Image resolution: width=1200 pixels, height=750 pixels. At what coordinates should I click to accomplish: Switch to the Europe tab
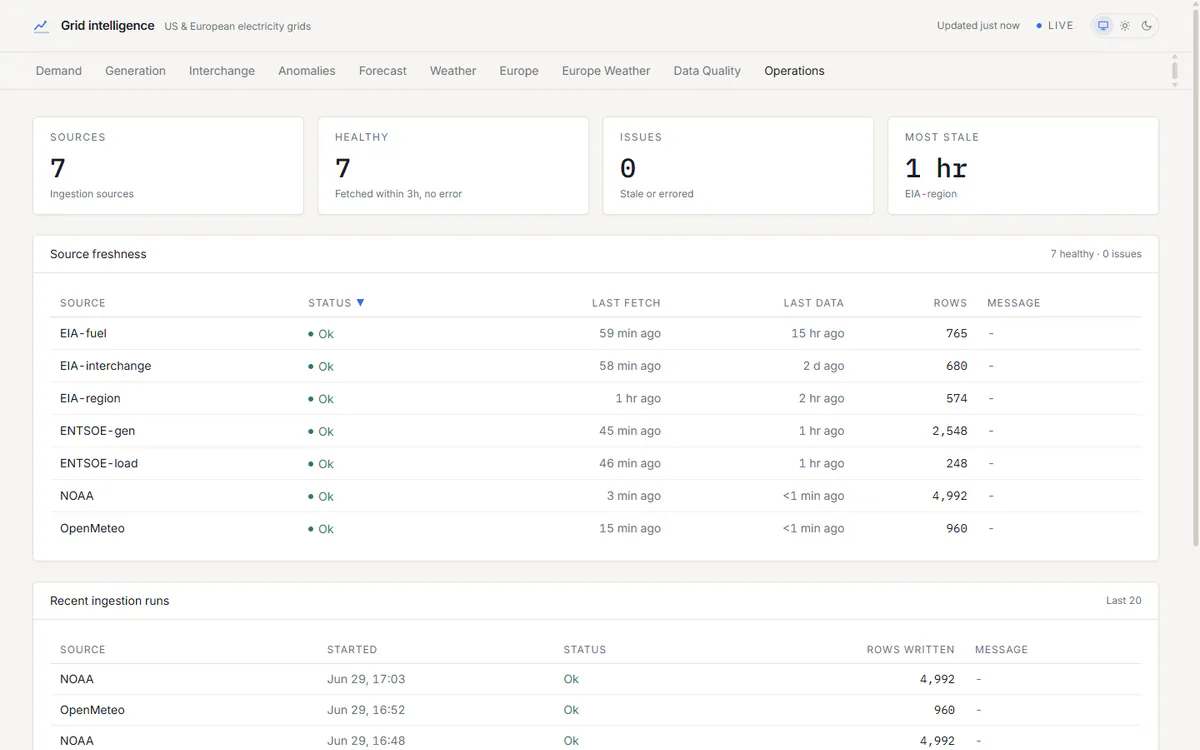[x=519, y=71]
